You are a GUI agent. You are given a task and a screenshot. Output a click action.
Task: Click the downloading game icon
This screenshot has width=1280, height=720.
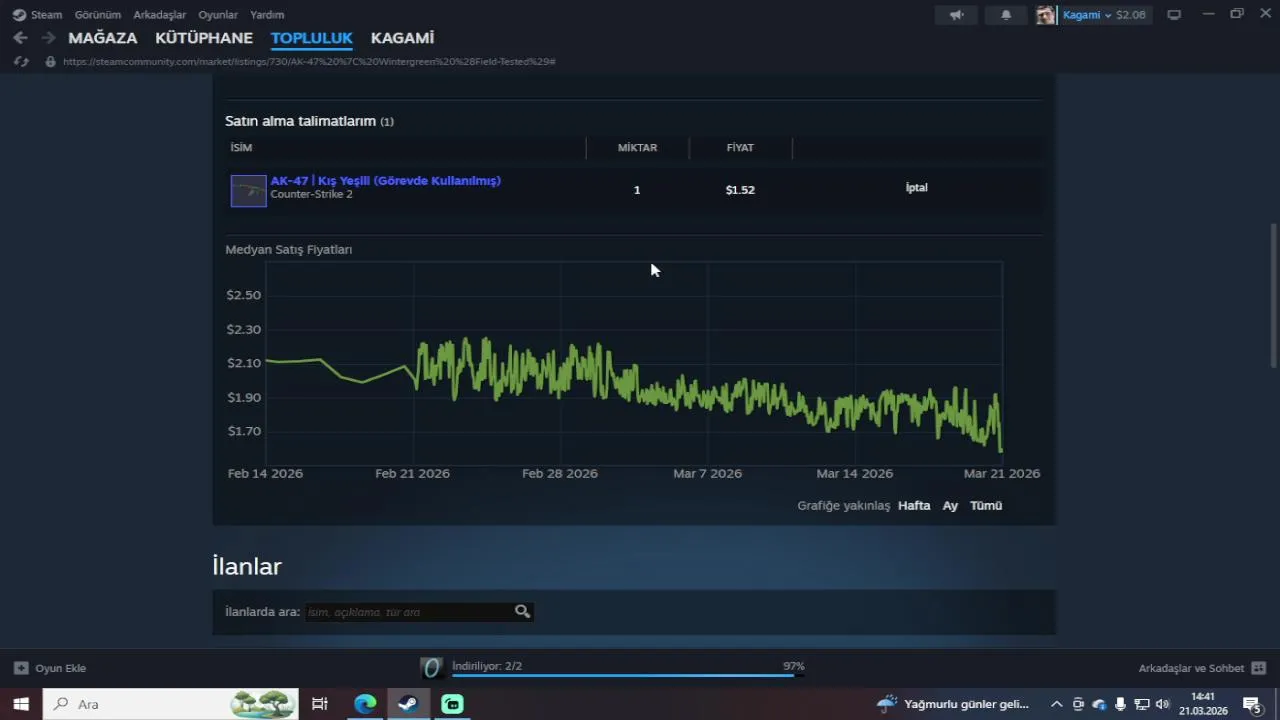click(431, 668)
